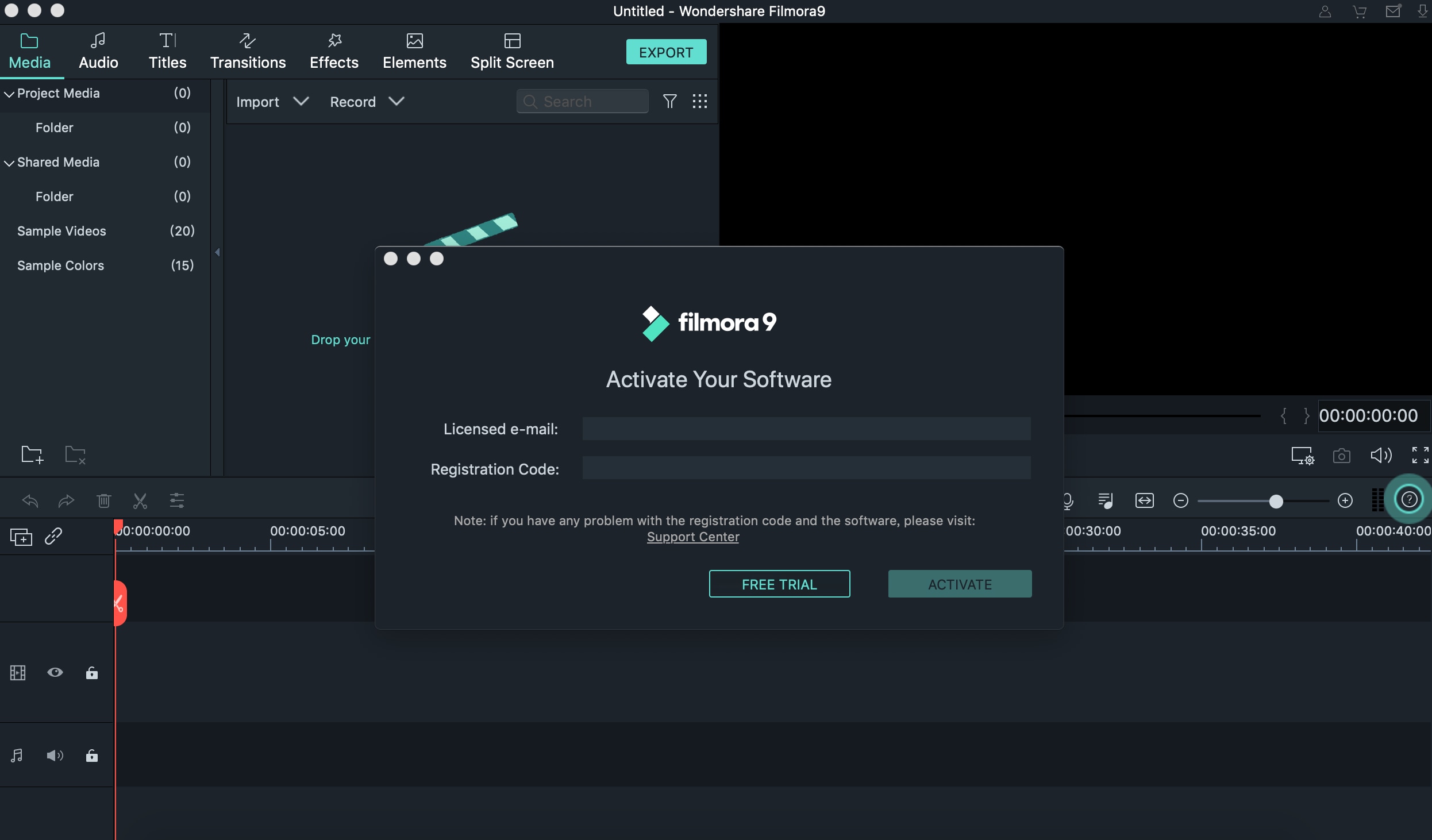Click the Import dropdown arrow
Image resolution: width=1432 pixels, height=840 pixels.
(x=299, y=101)
